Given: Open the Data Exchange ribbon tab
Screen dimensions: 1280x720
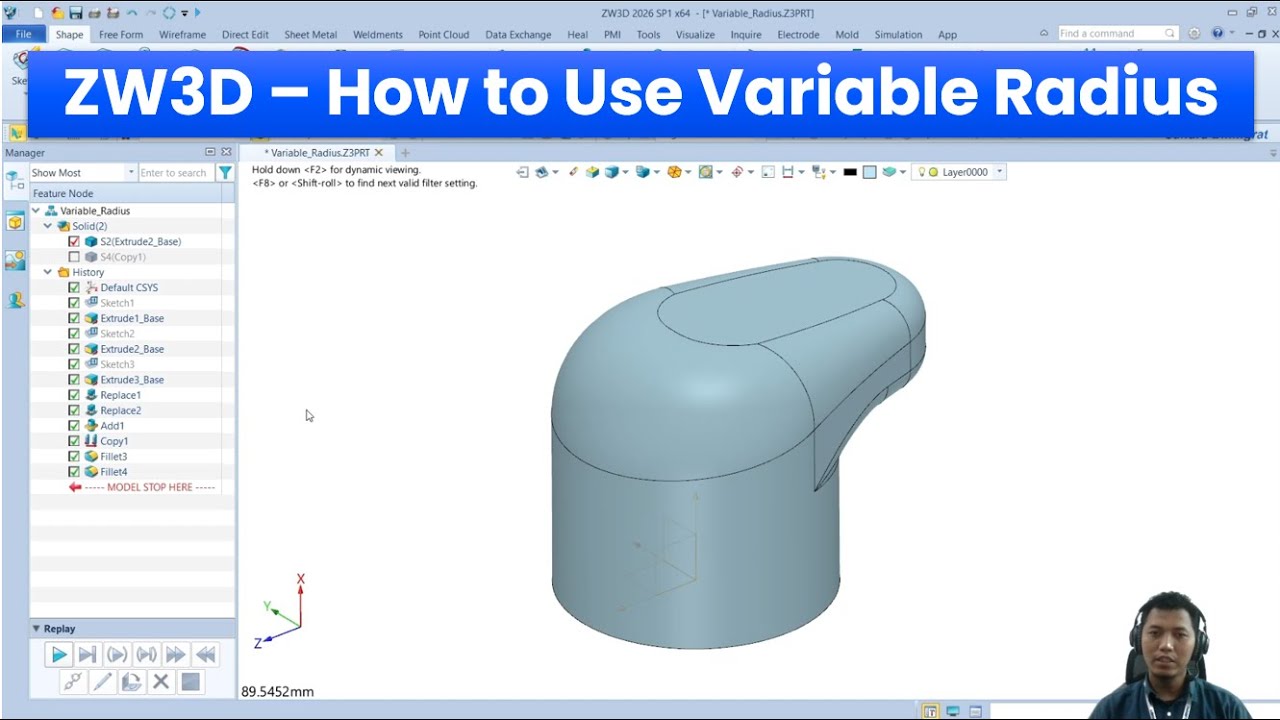Looking at the screenshot, I should tap(518, 34).
